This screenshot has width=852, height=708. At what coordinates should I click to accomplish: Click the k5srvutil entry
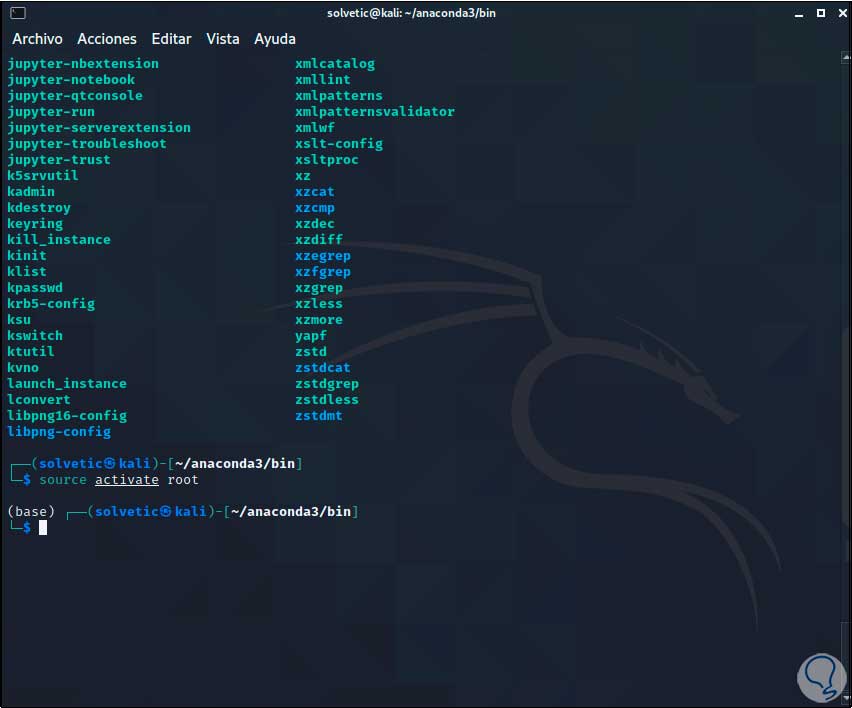(x=43, y=176)
